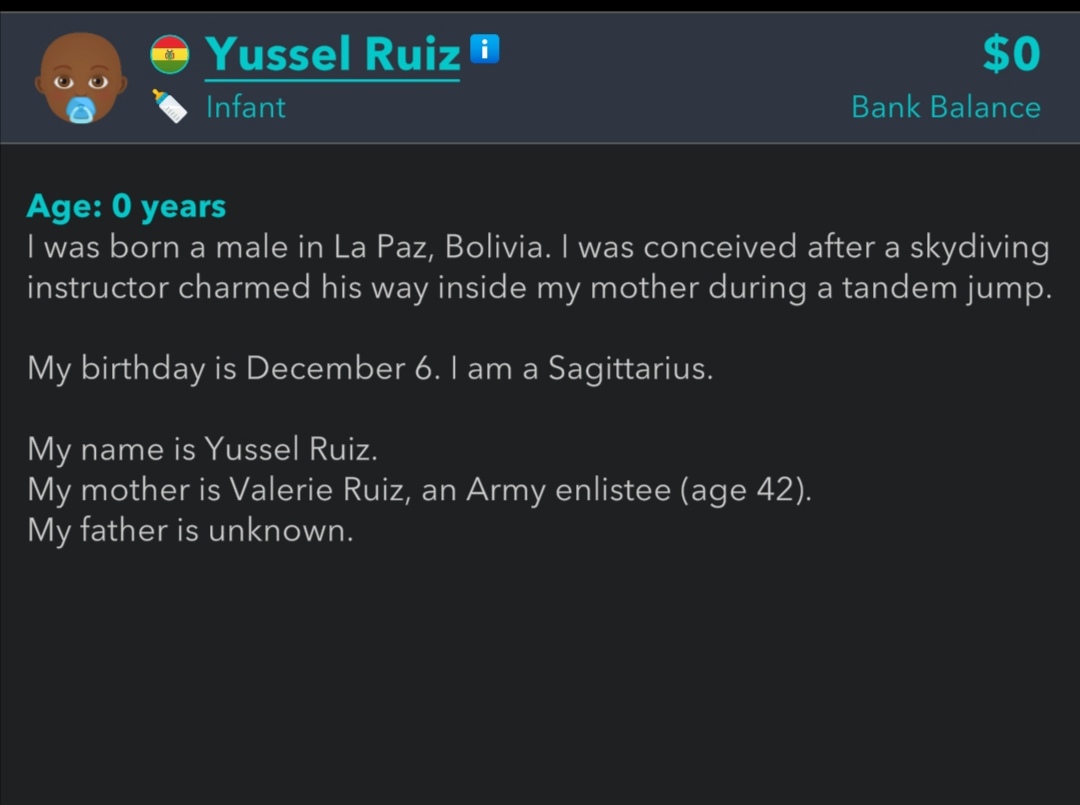Select the Age: 0 years heading
Image resolution: width=1080 pixels, height=805 pixels.
click(126, 206)
